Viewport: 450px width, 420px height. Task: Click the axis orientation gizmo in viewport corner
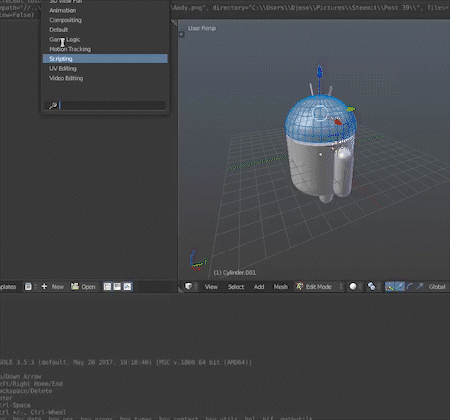[x=198, y=260]
